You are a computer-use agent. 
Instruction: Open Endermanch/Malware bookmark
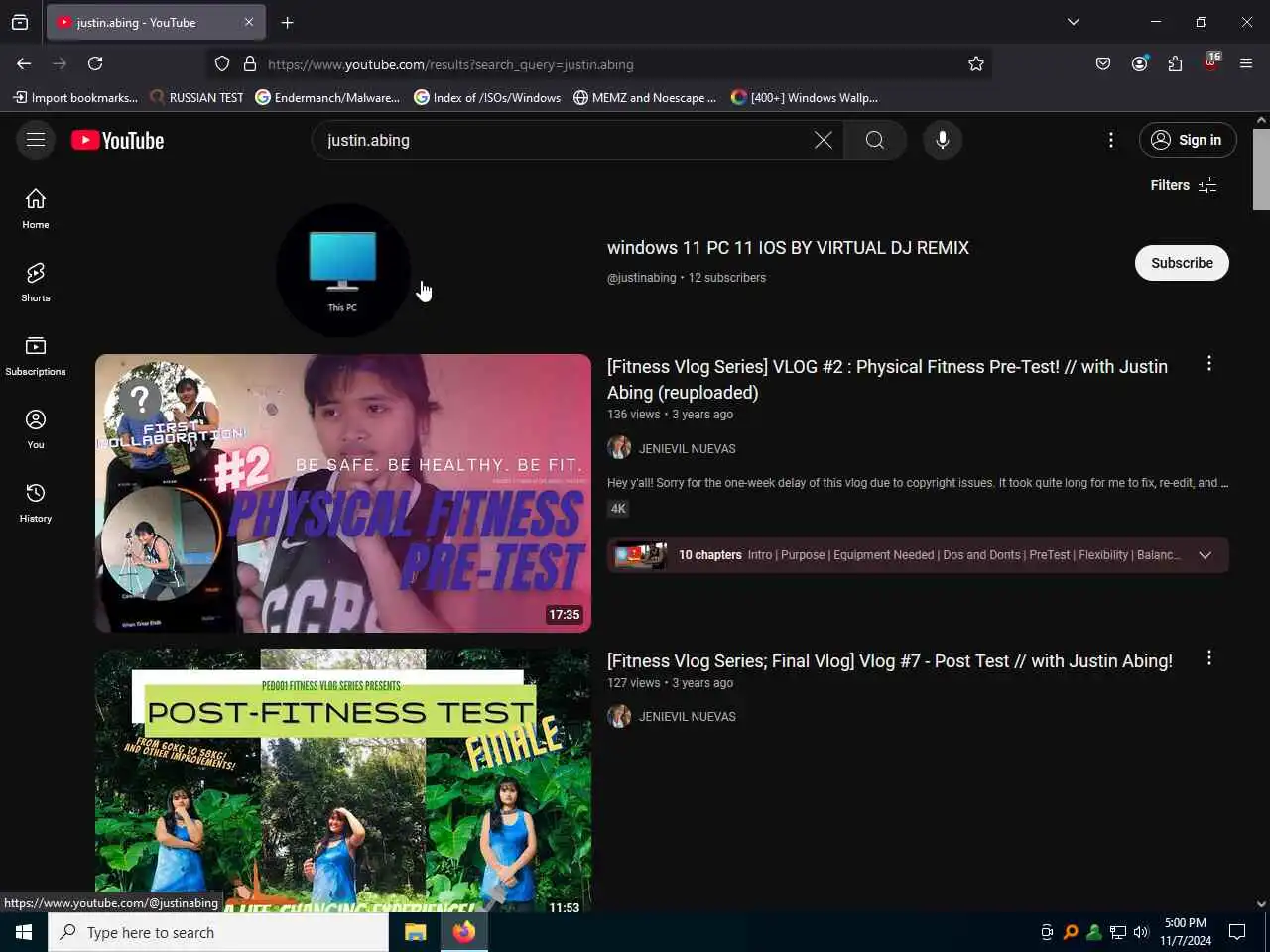pyautogui.click(x=327, y=97)
